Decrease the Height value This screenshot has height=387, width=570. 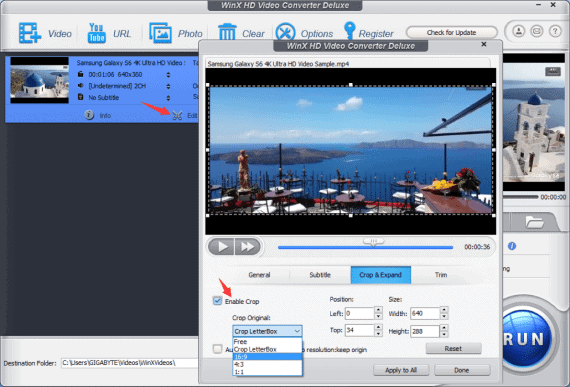pyautogui.click(x=444, y=334)
